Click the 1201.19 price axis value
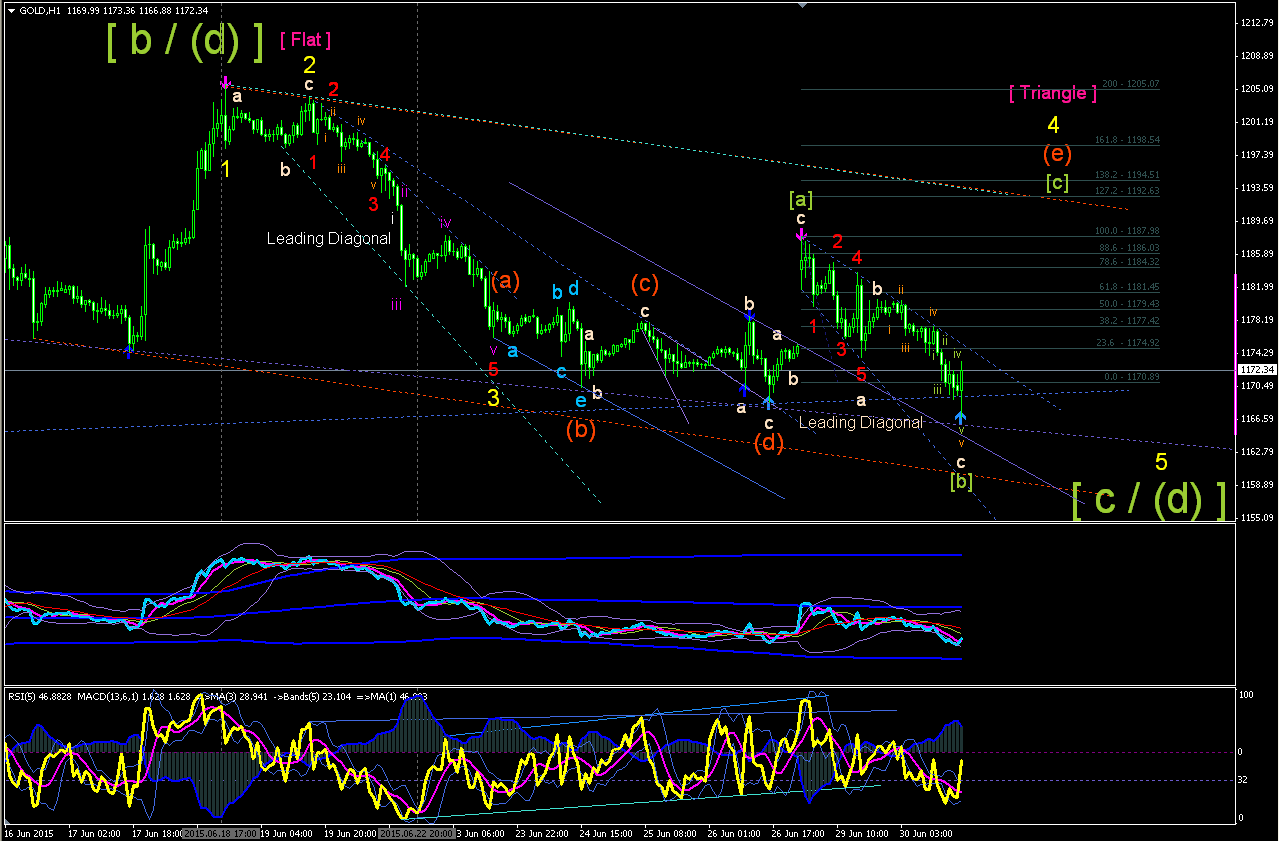 pos(1257,121)
